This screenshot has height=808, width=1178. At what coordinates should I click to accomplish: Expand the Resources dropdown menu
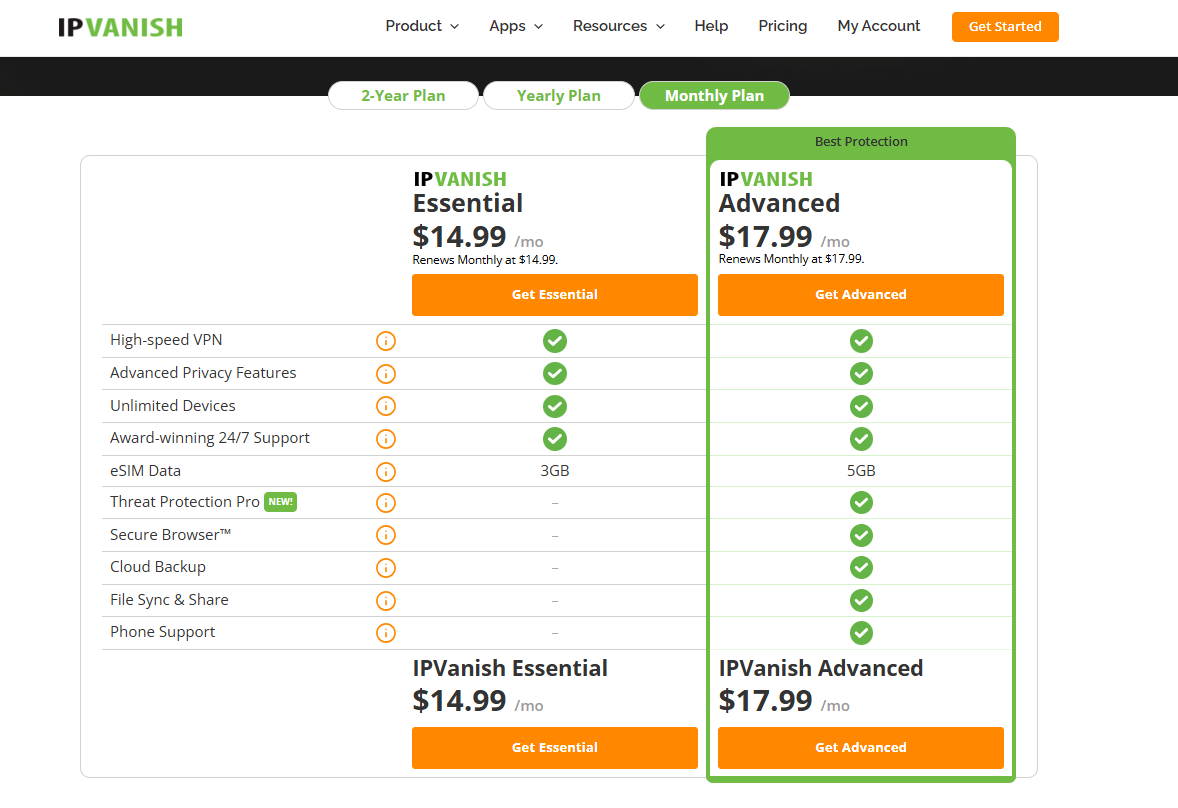coord(619,26)
